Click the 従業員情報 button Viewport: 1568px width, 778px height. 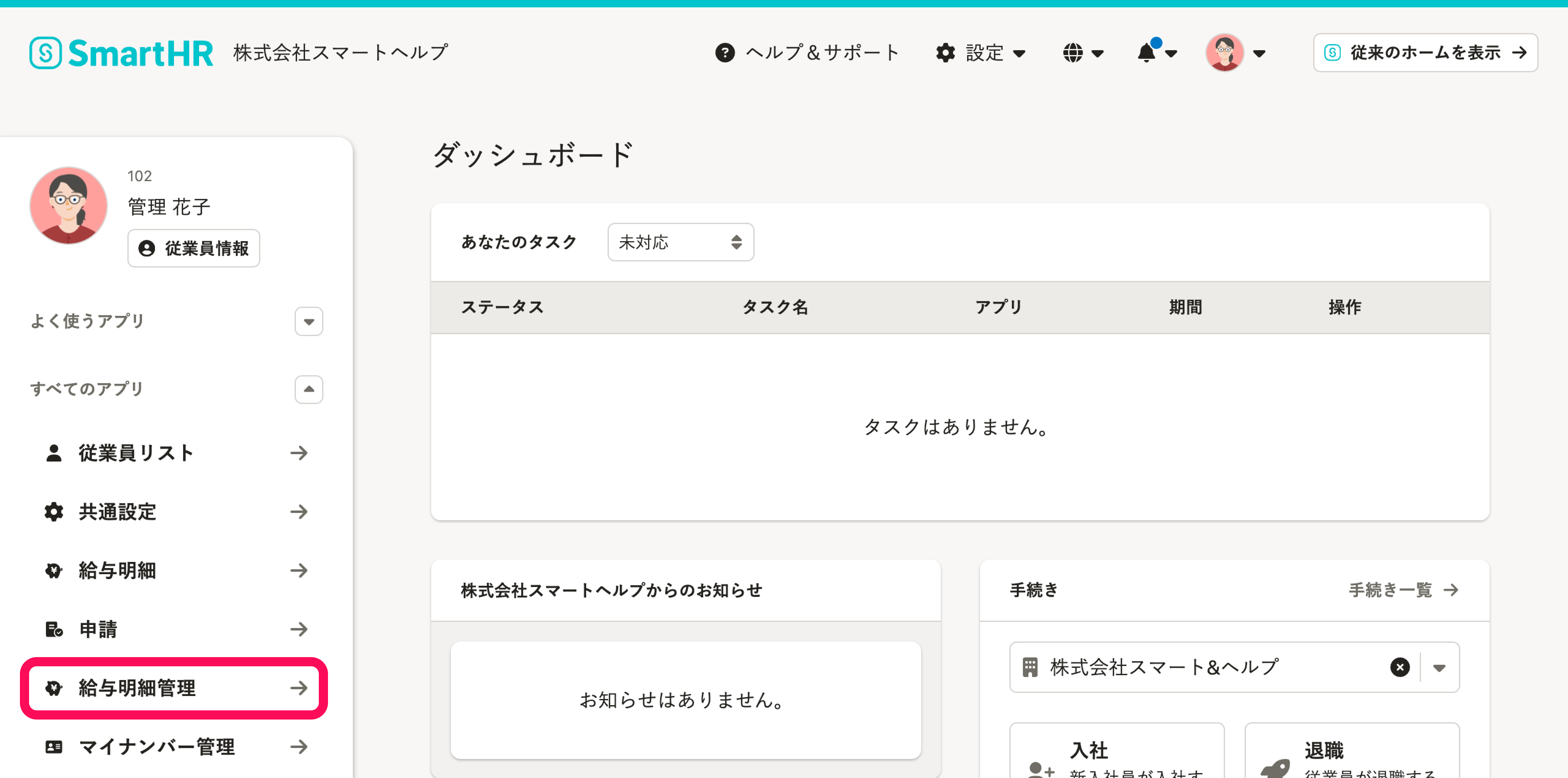tap(194, 248)
